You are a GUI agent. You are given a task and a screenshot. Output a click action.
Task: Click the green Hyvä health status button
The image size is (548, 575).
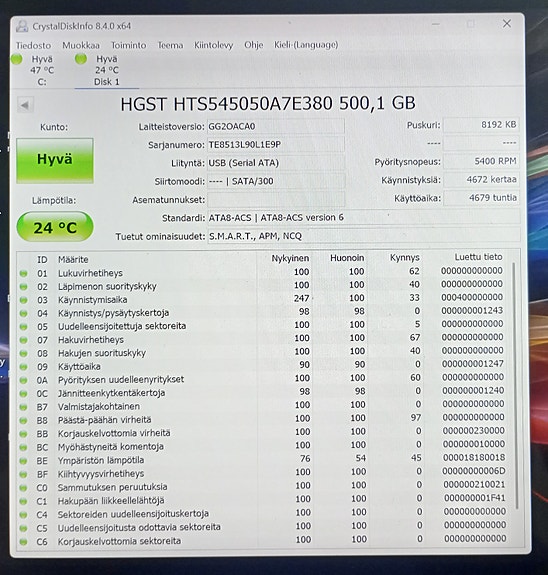pyautogui.click(x=55, y=160)
